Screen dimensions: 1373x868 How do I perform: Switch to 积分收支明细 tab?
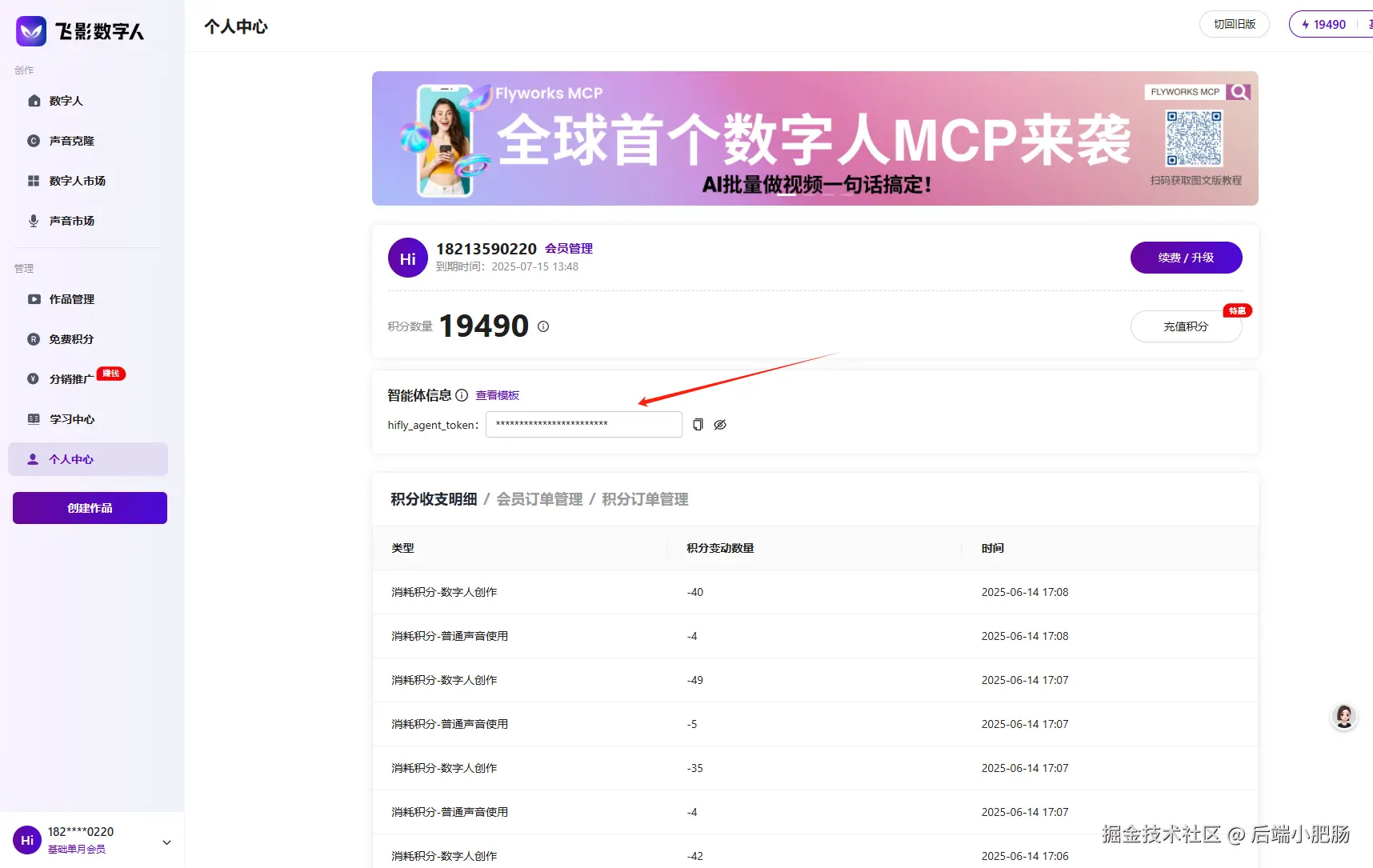434,499
